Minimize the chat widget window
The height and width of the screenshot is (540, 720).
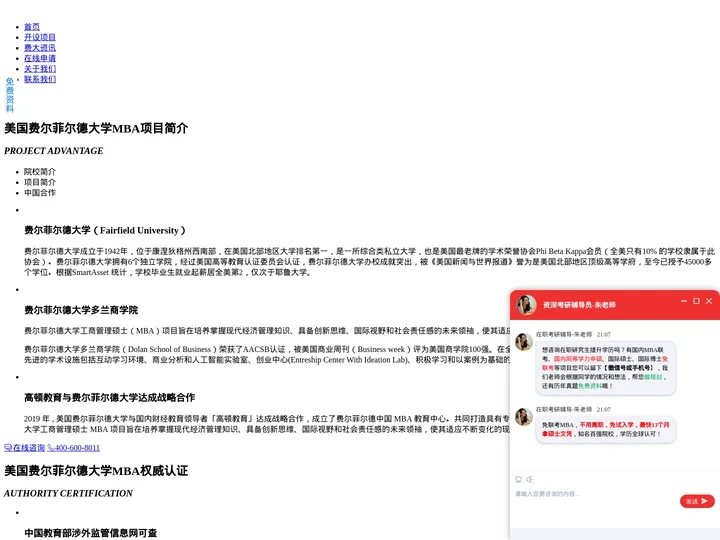(x=684, y=301)
